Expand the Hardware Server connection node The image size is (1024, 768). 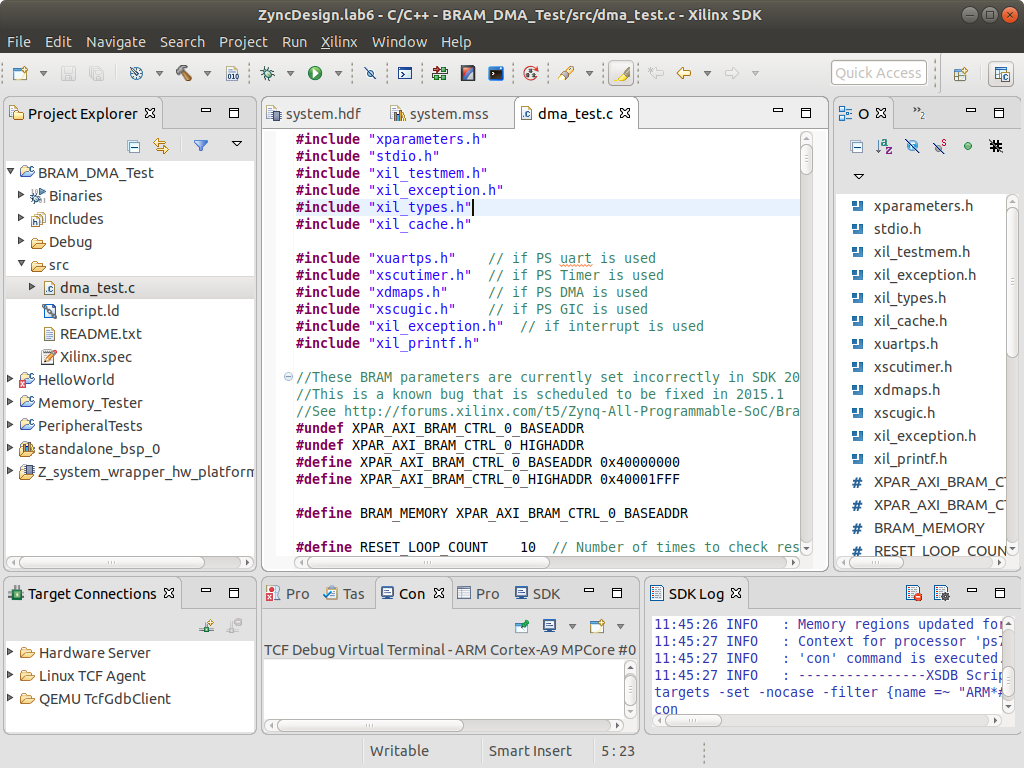[10, 652]
